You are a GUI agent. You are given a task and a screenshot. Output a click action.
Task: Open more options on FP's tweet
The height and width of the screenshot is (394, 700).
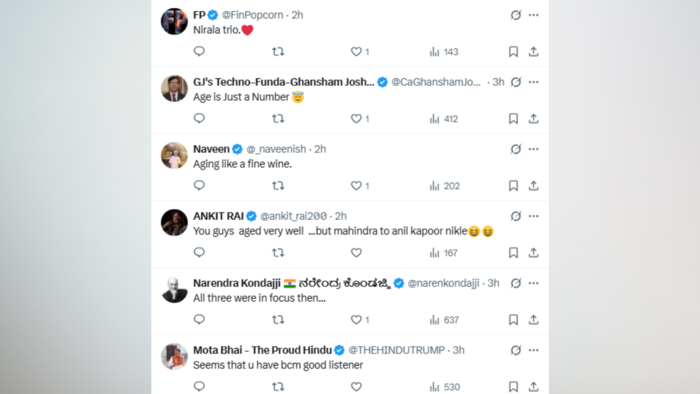click(533, 15)
